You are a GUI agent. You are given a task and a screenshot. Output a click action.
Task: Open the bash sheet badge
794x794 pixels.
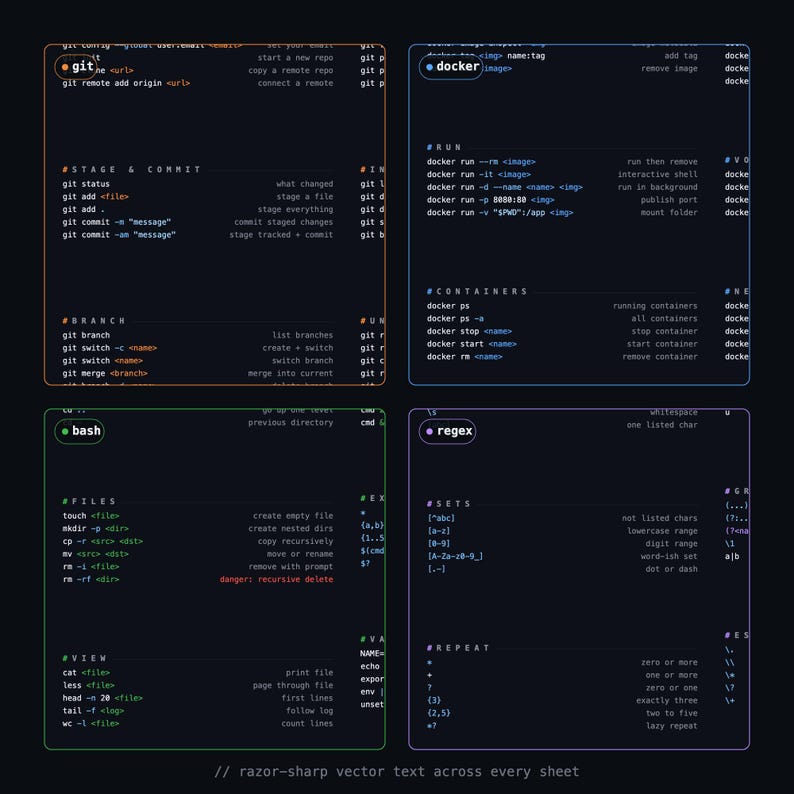(x=80, y=431)
